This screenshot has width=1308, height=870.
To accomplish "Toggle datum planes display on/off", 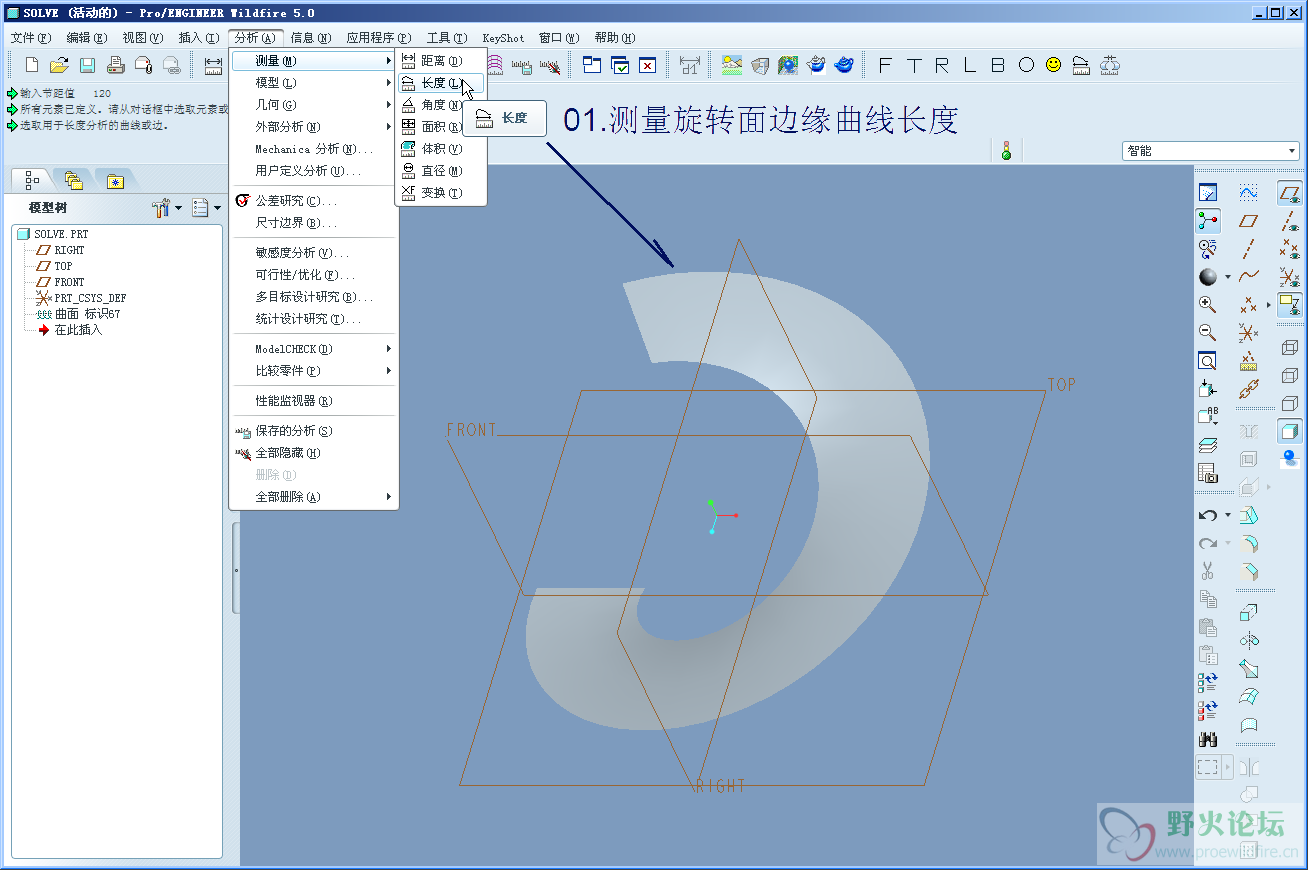I will pos(1290,193).
